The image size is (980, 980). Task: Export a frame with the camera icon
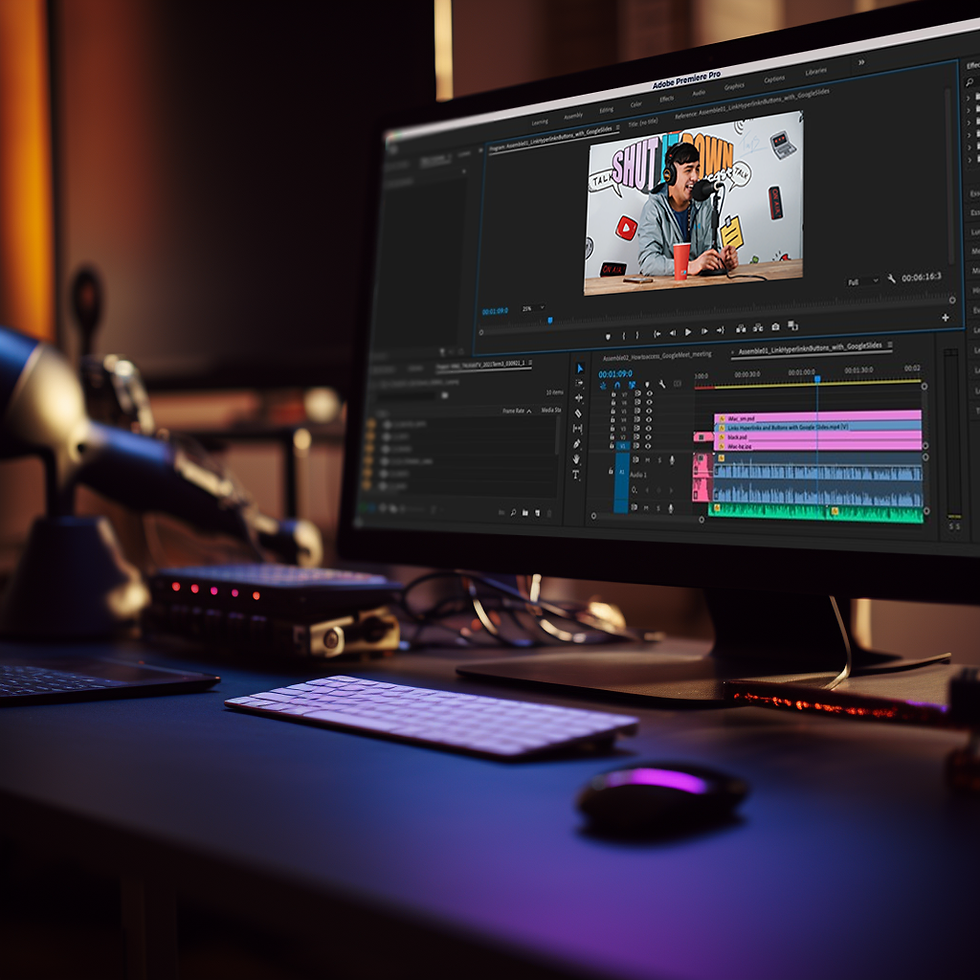click(x=776, y=327)
